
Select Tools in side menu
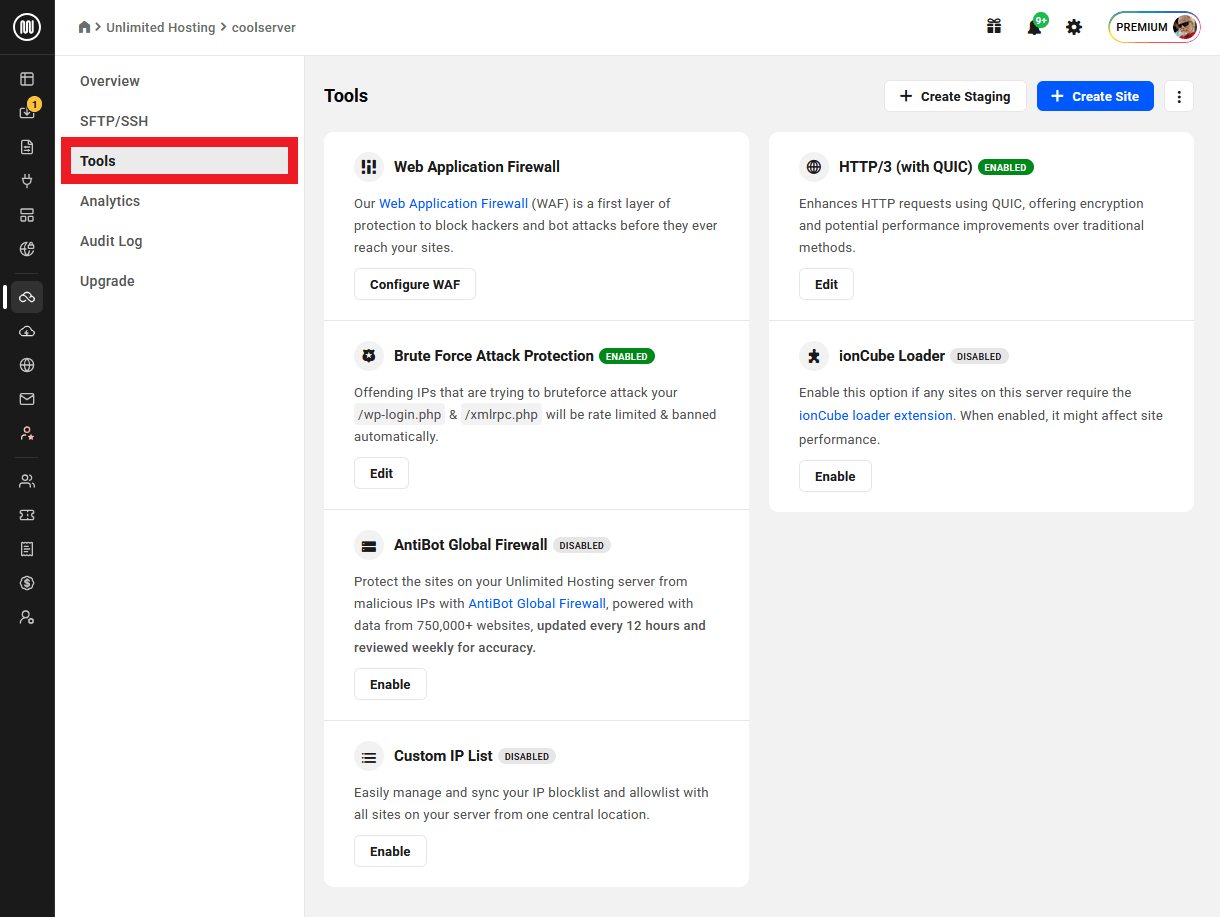point(180,161)
